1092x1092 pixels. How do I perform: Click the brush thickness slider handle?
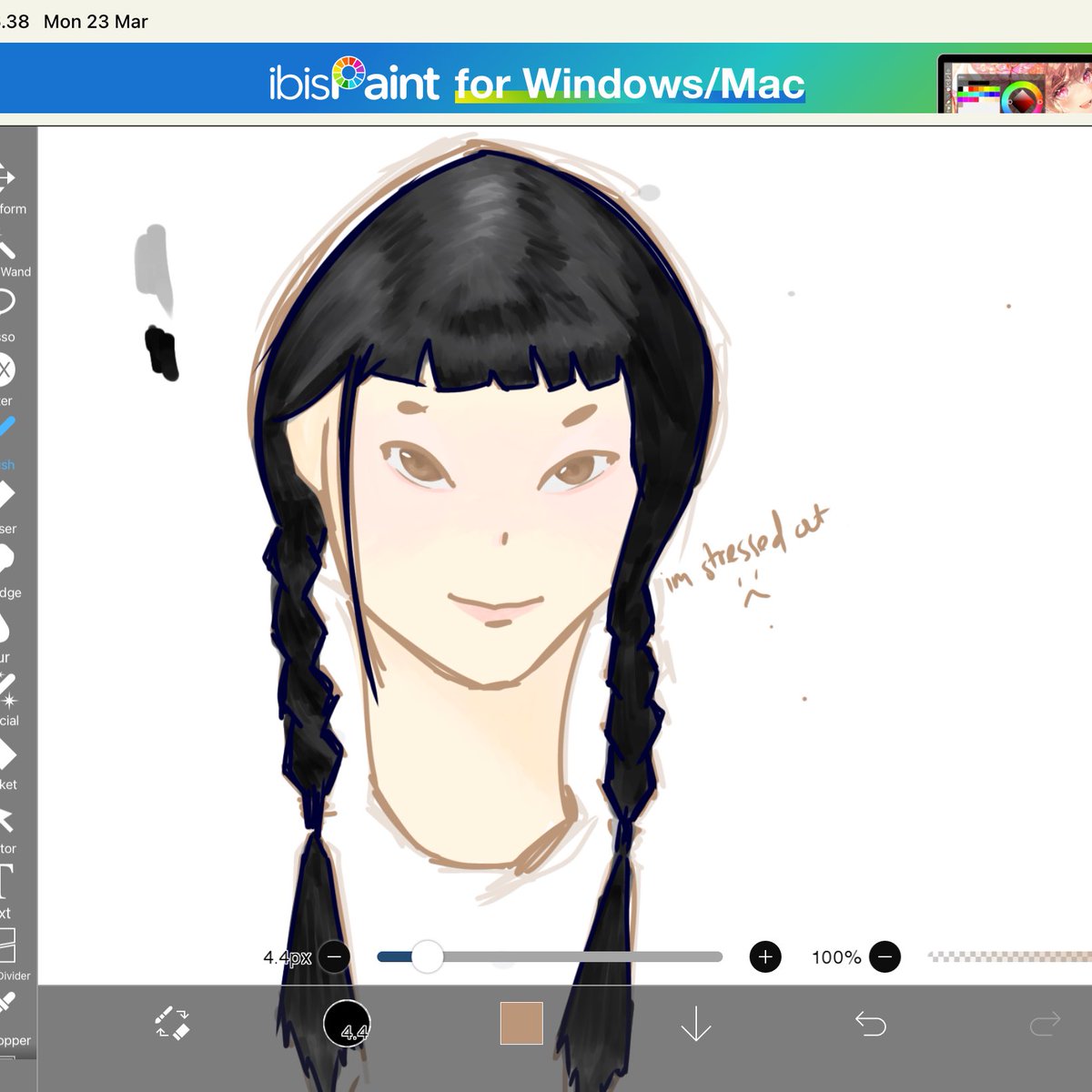click(427, 956)
